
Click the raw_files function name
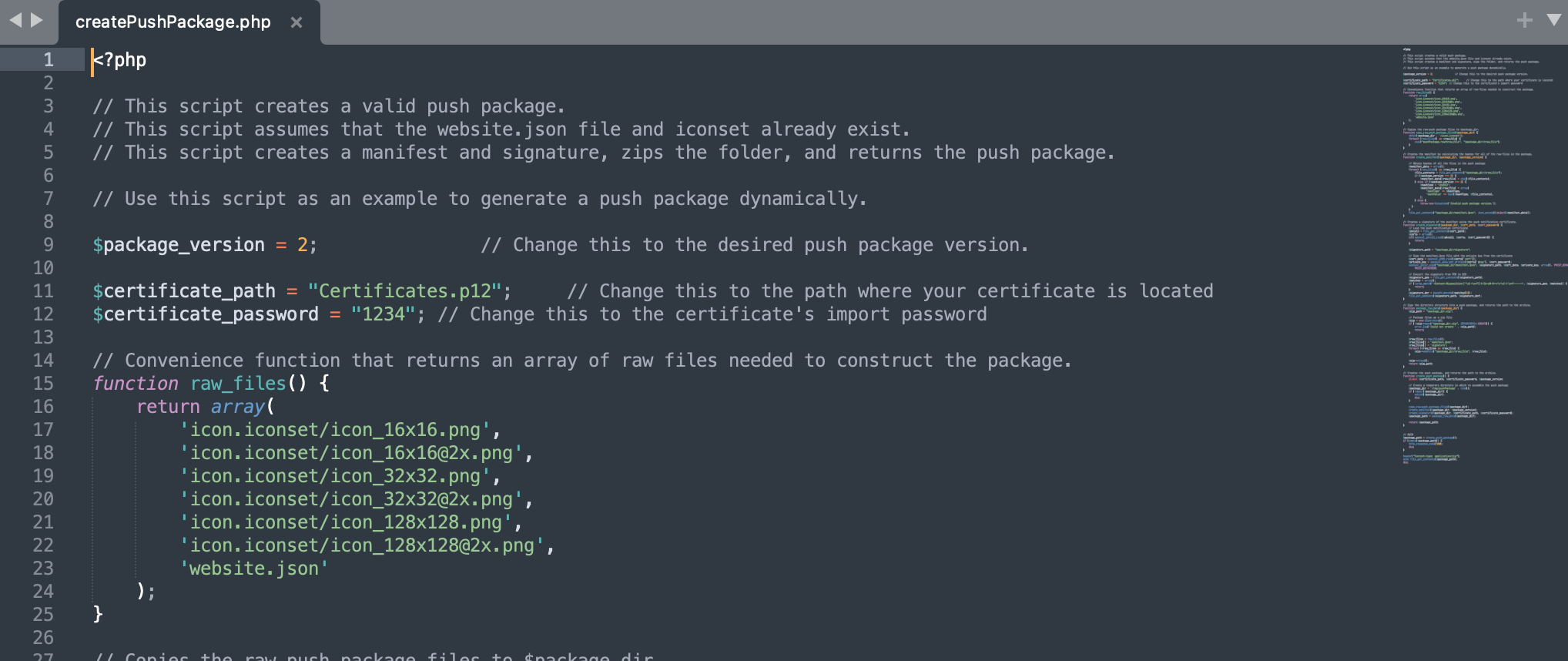coord(238,384)
